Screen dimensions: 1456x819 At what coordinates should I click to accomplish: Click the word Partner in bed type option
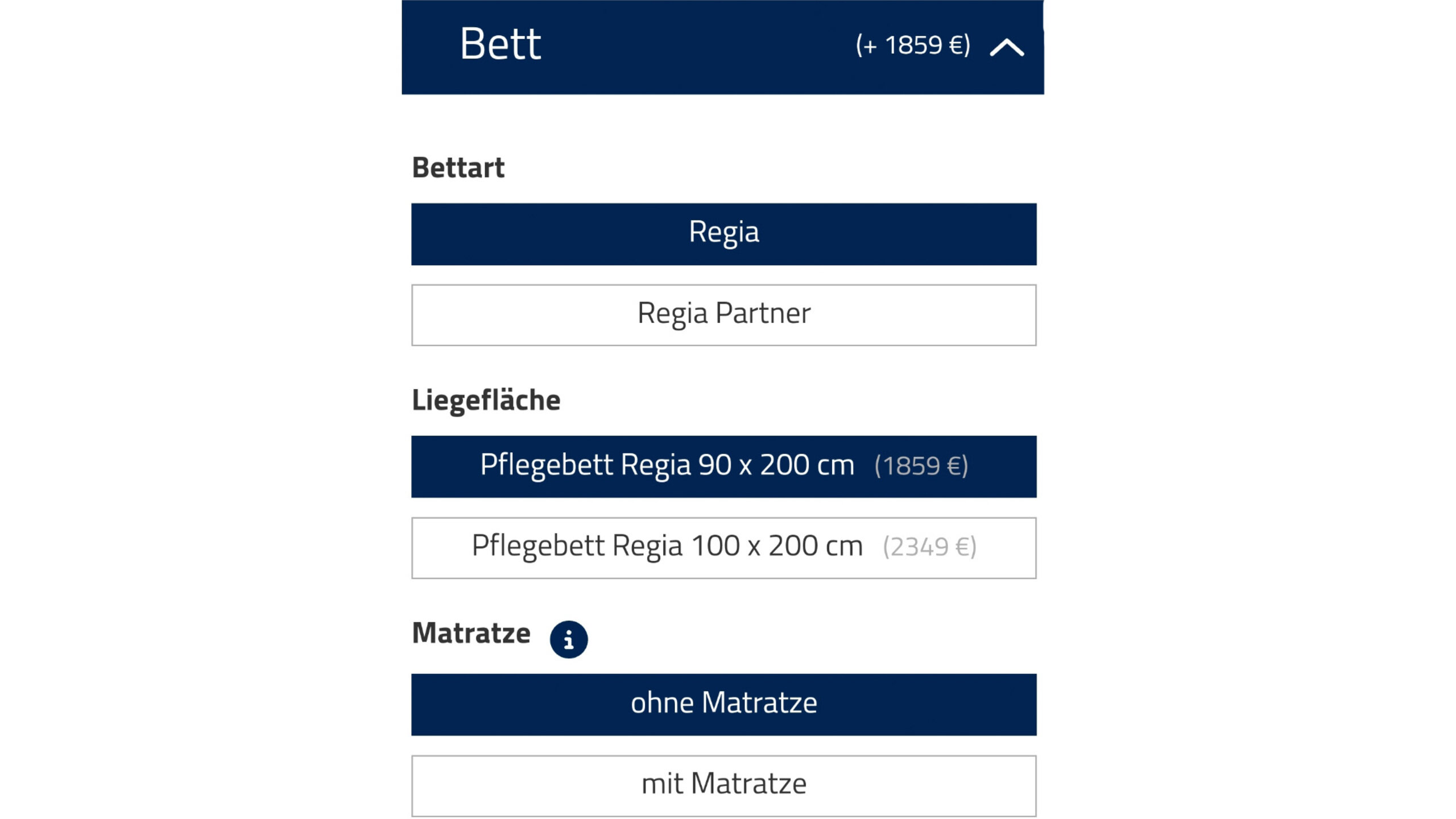(763, 313)
